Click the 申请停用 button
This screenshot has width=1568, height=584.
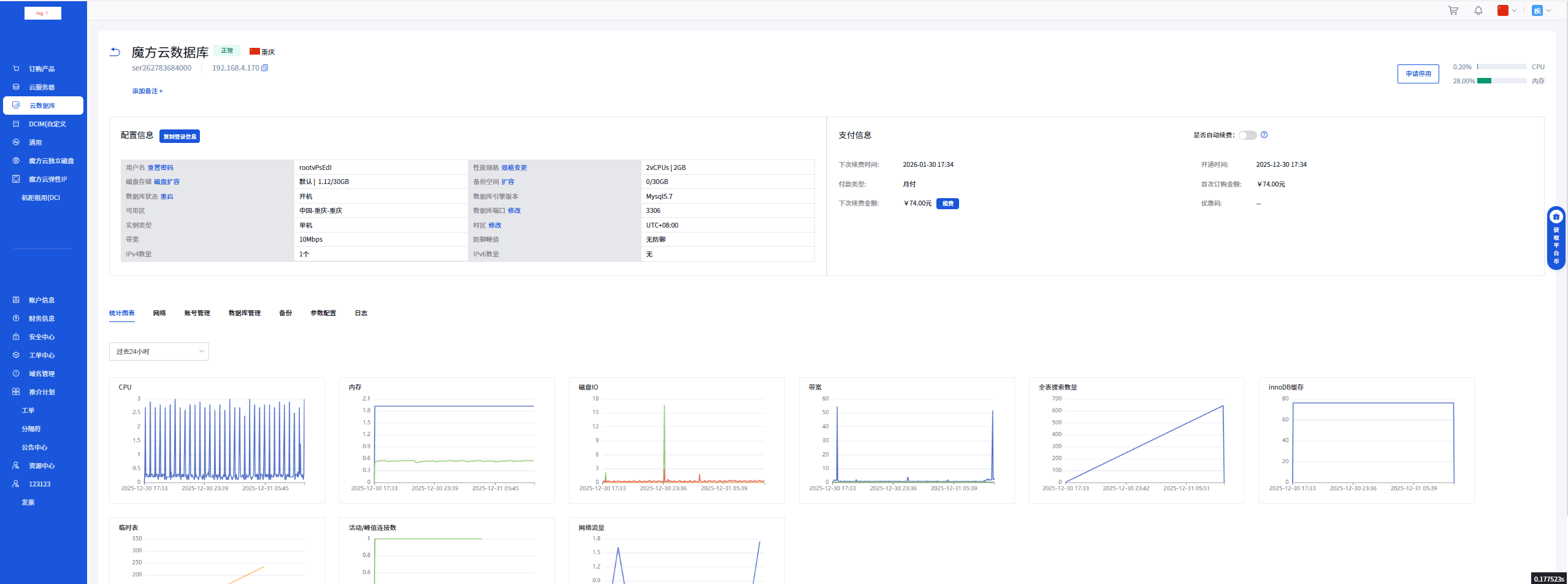pyautogui.click(x=1418, y=74)
